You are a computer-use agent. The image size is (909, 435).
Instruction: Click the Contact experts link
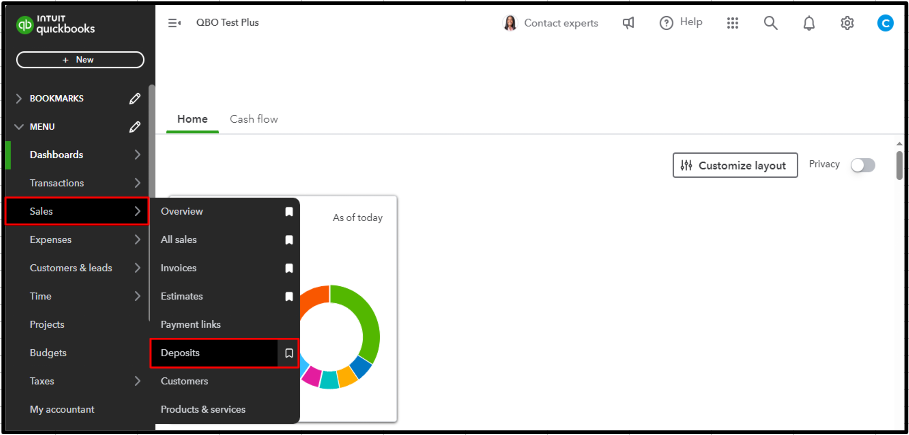point(561,23)
